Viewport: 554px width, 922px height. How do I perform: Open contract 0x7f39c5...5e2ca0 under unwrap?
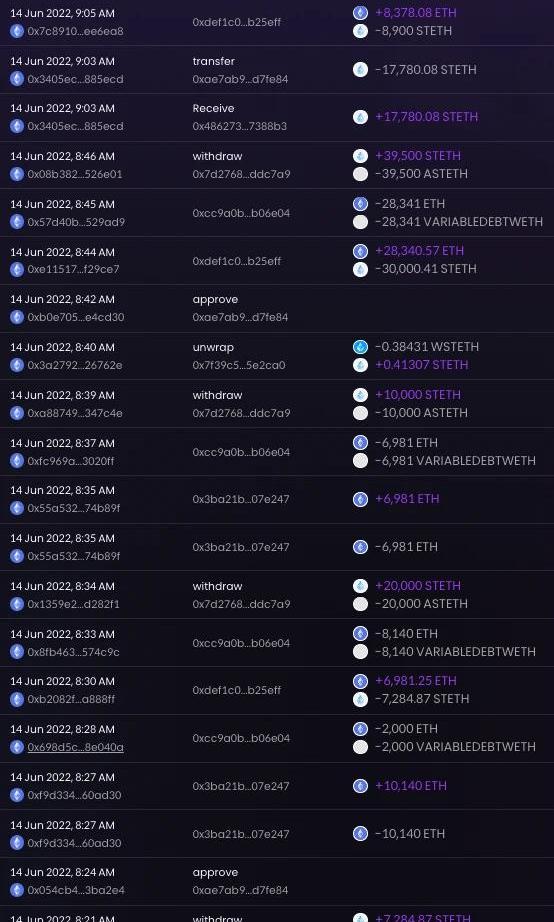click(239, 365)
